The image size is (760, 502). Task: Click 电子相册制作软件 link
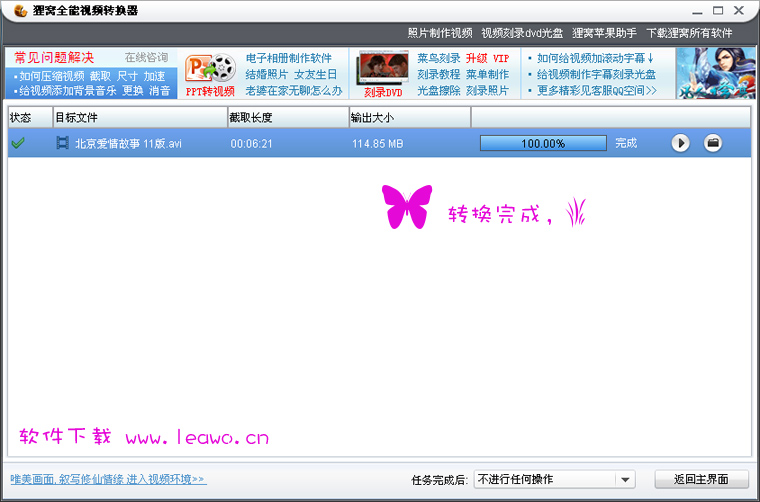coord(289,58)
